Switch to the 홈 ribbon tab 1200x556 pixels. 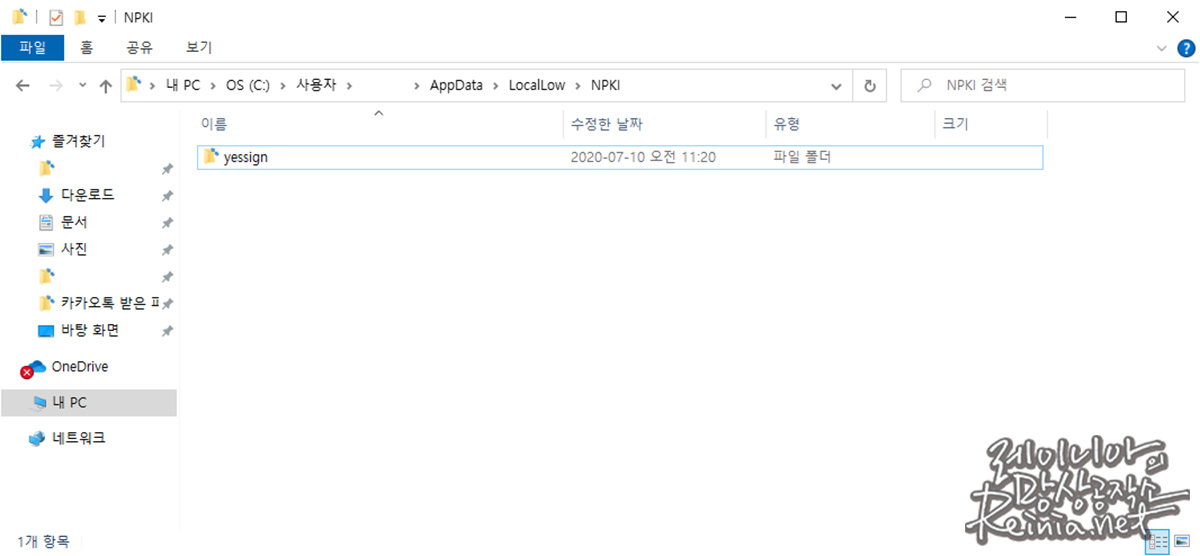(x=87, y=47)
